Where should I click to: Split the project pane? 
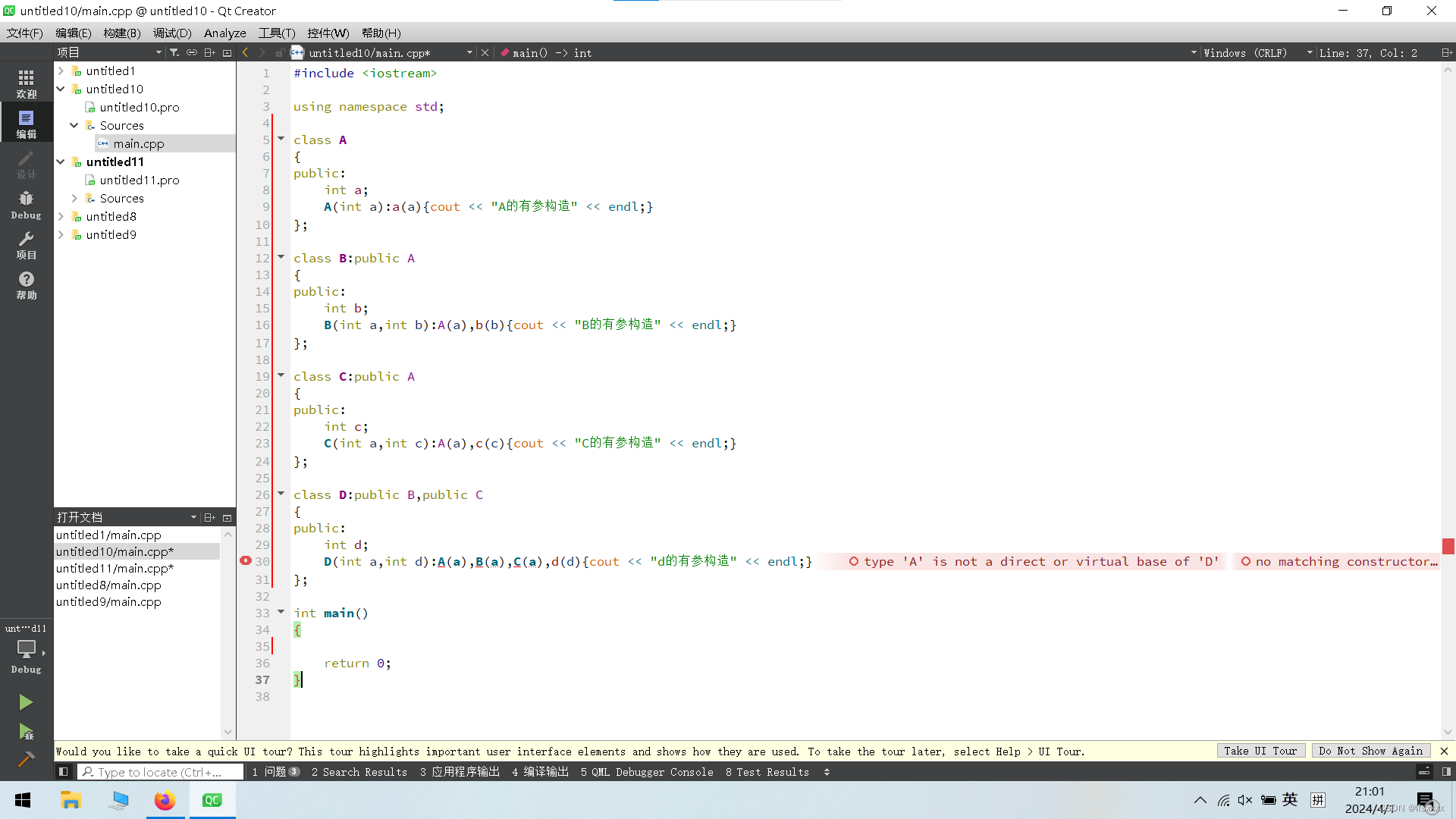pos(210,52)
